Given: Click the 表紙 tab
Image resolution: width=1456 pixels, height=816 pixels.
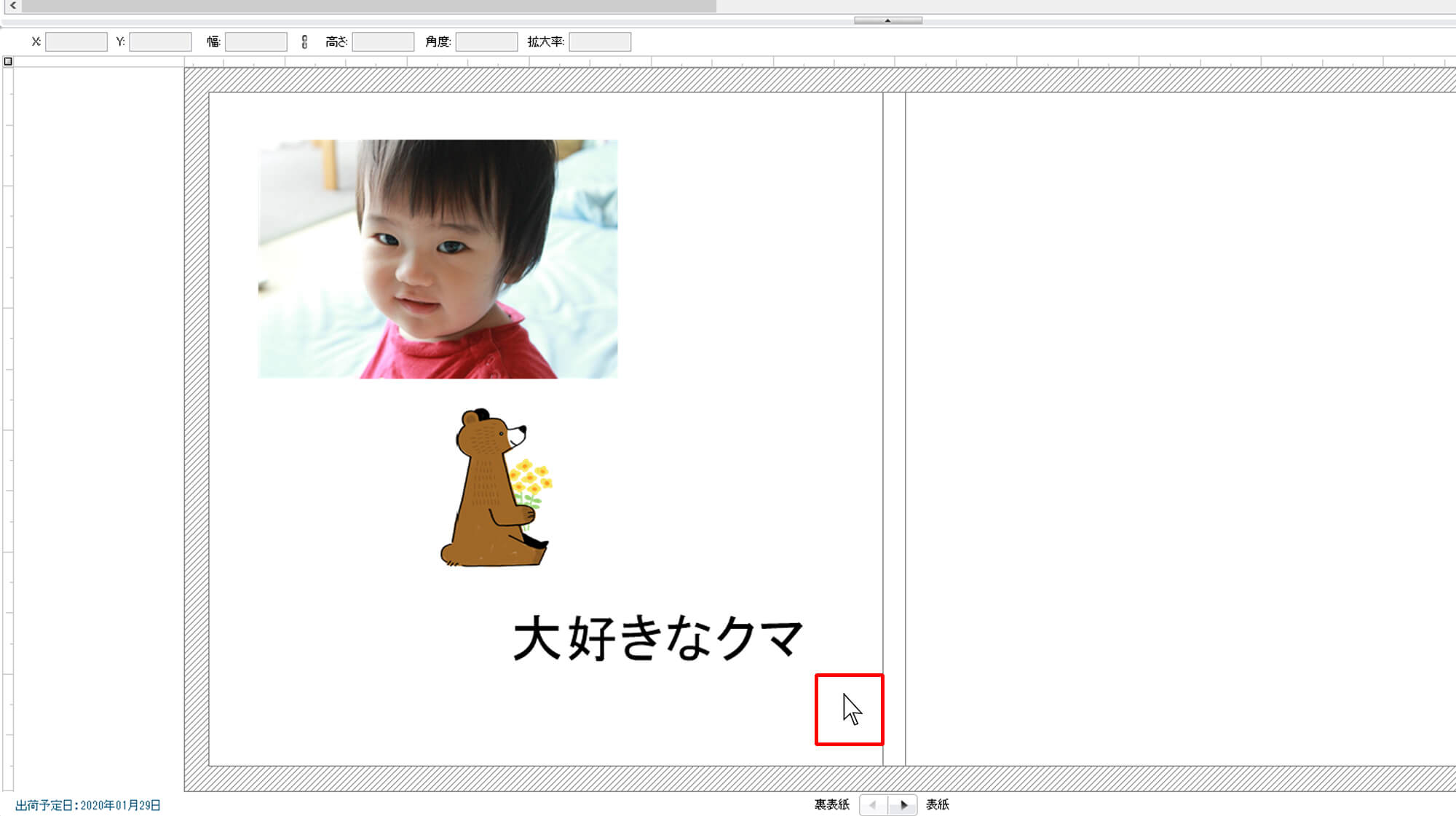Looking at the screenshot, I should 935,804.
